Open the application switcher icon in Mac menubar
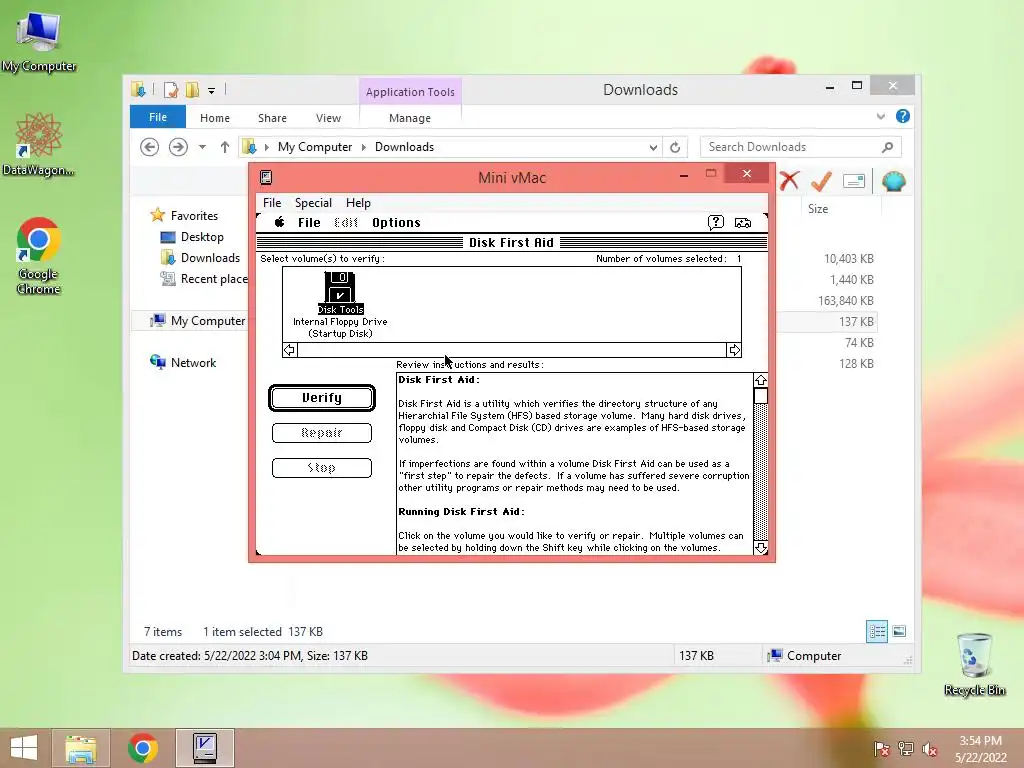Screen dimensions: 1024x768 click(x=743, y=223)
